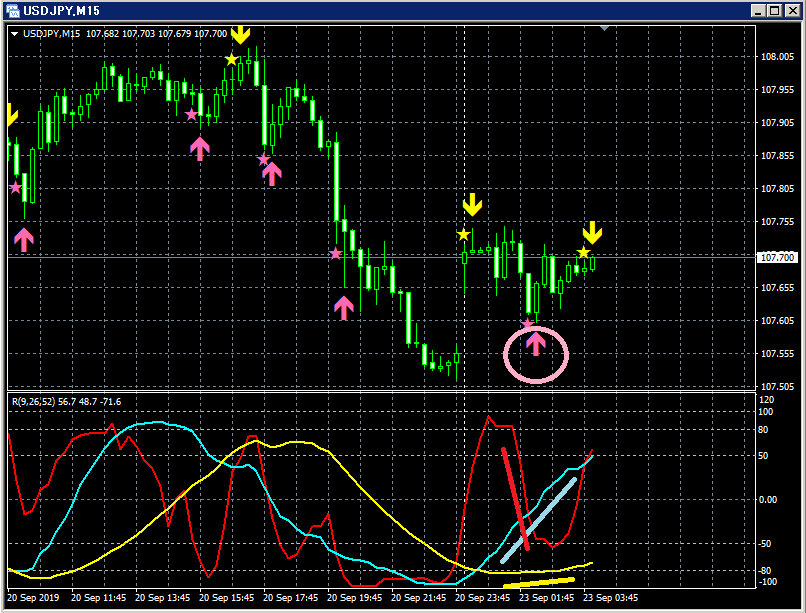Viewport: 806px width, 613px height.
Task: Click the 0.00 level on indicator scale
Action: pyautogui.click(x=768, y=499)
